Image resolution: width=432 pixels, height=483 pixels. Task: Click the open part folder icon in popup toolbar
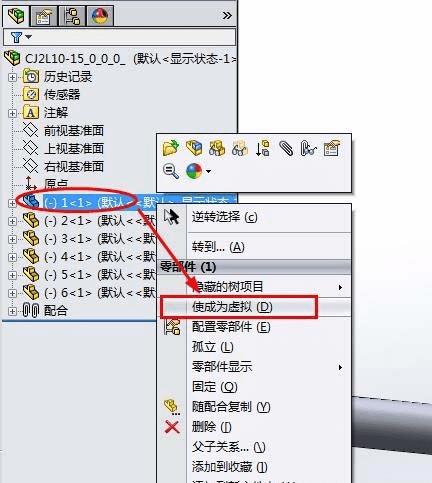171,148
